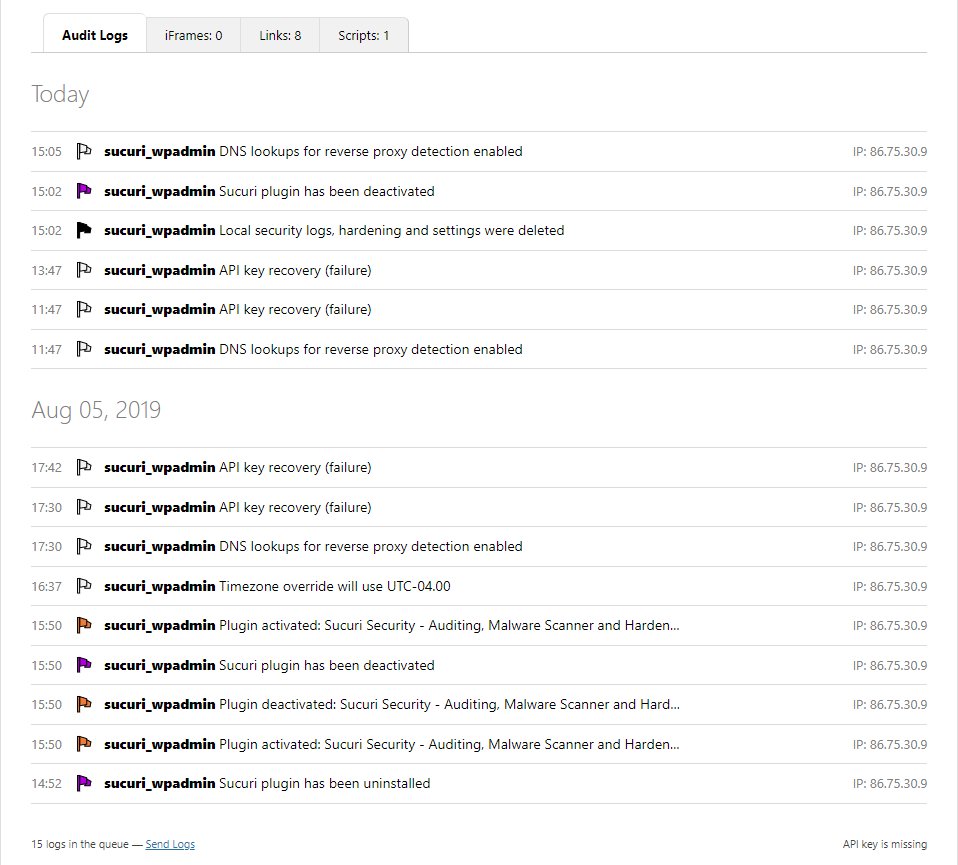958x865 pixels.
Task: Switch to the Audit Logs tab
Action: click(95, 35)
